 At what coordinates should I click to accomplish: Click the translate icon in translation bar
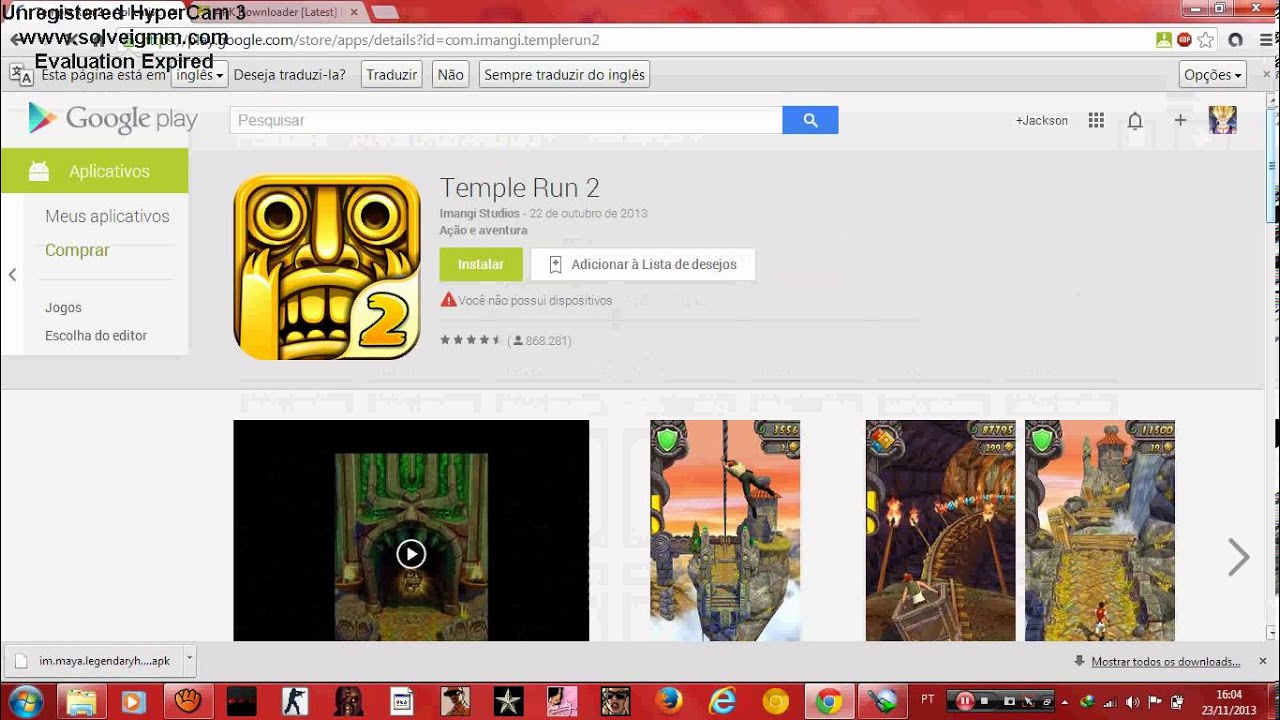21,74
